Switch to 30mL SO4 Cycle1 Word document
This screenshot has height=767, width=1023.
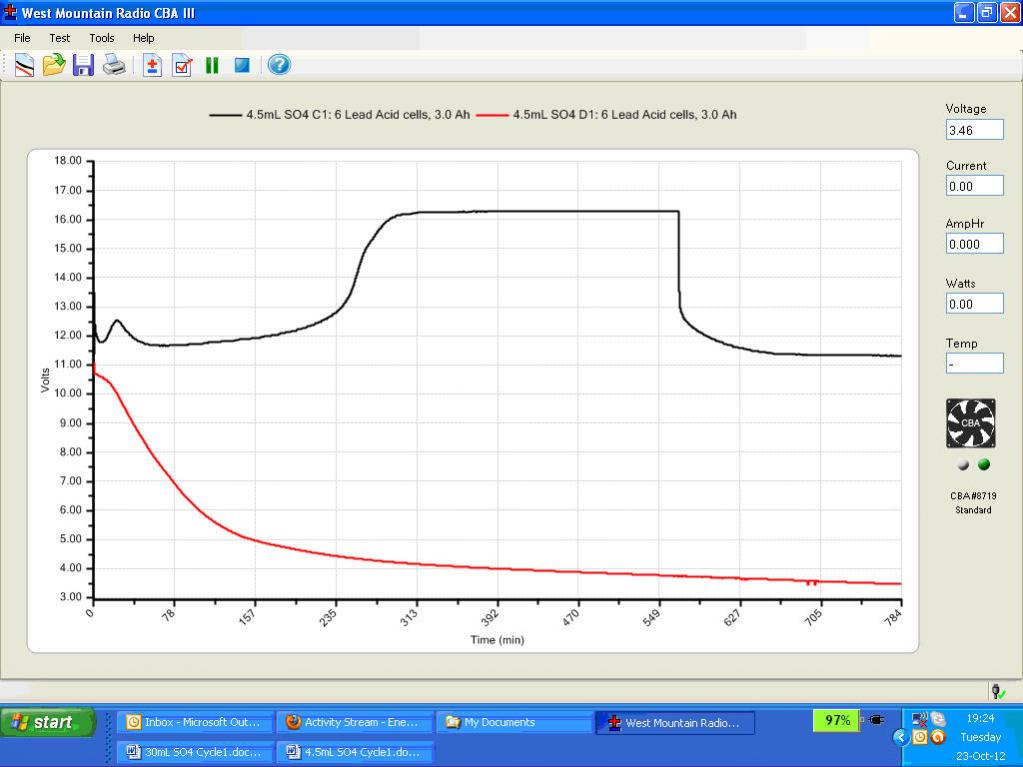click(194, 752)
